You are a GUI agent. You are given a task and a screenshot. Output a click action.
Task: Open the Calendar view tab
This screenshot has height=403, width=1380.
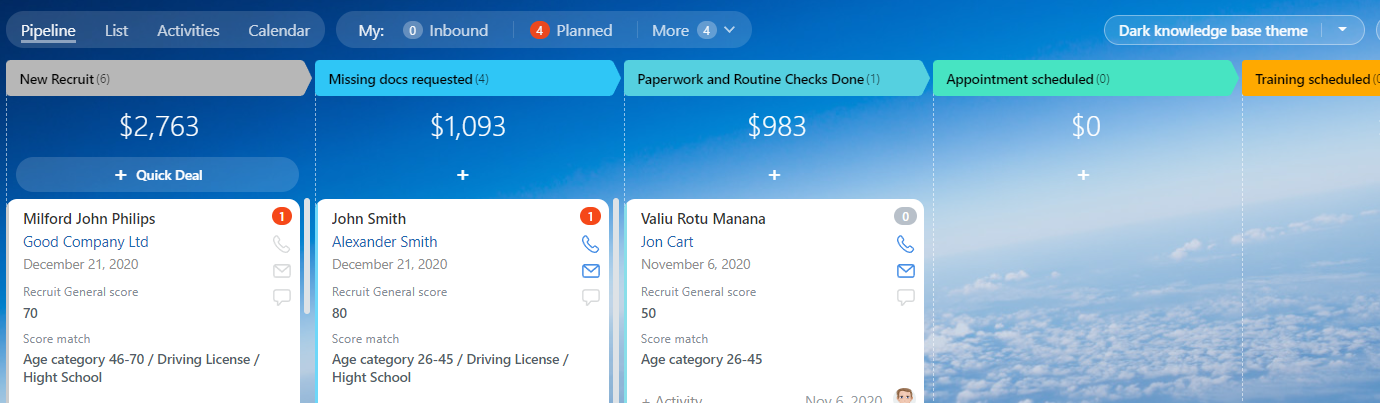tap(279, 30)
